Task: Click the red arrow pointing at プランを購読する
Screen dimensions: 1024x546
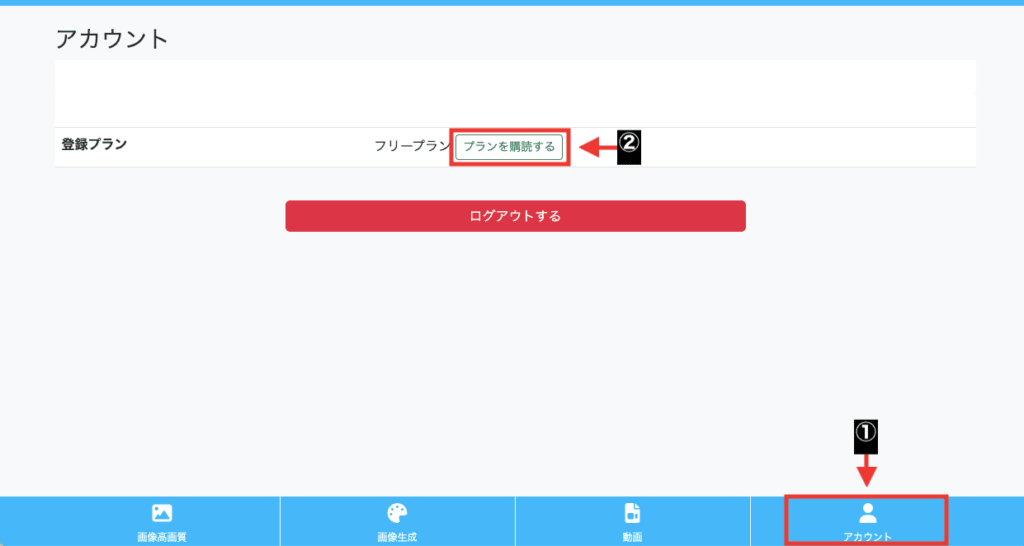Action: coord(598,148)
